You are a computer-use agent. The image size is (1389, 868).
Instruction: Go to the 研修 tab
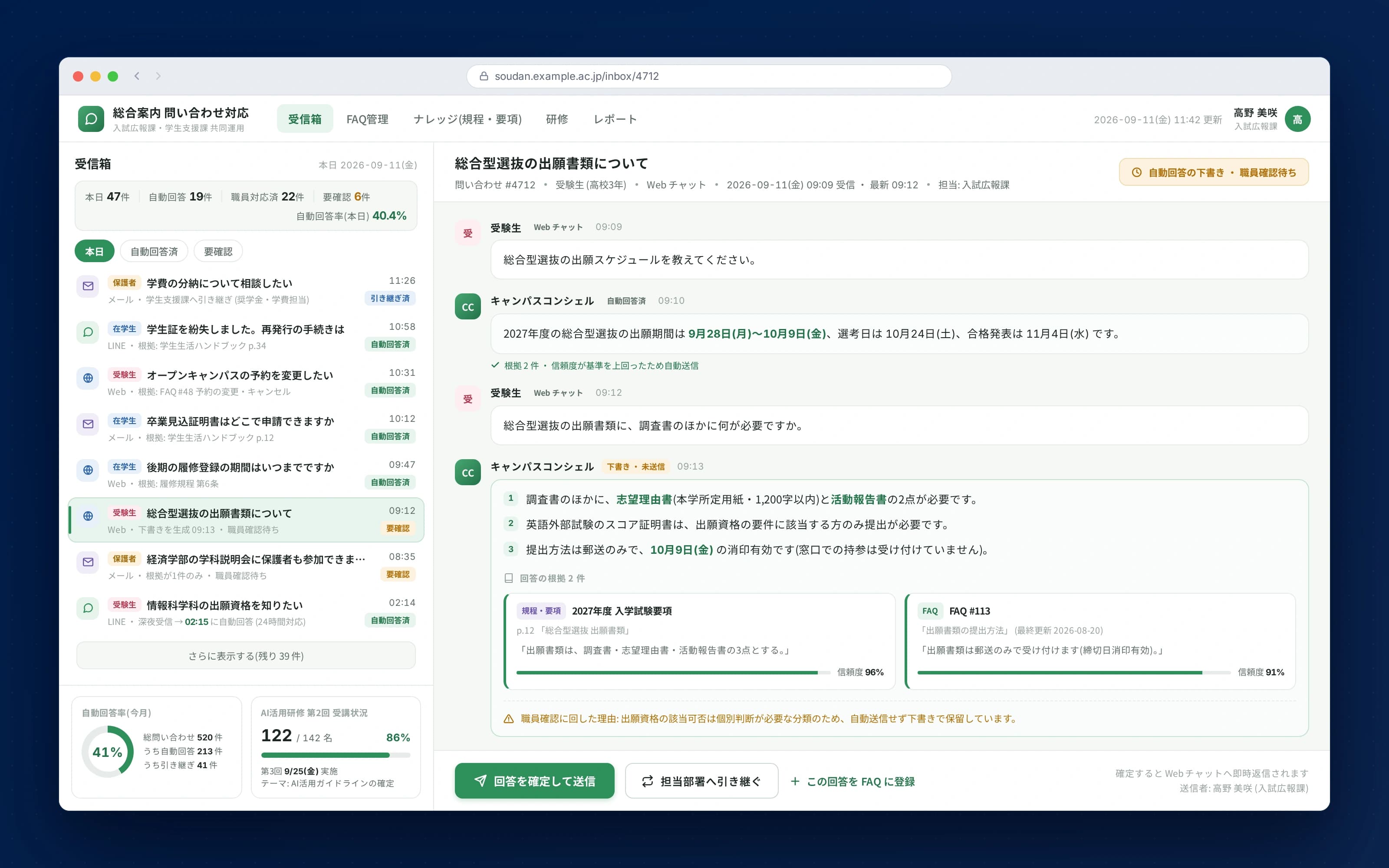pyautogui.click(x=557, y=119)
